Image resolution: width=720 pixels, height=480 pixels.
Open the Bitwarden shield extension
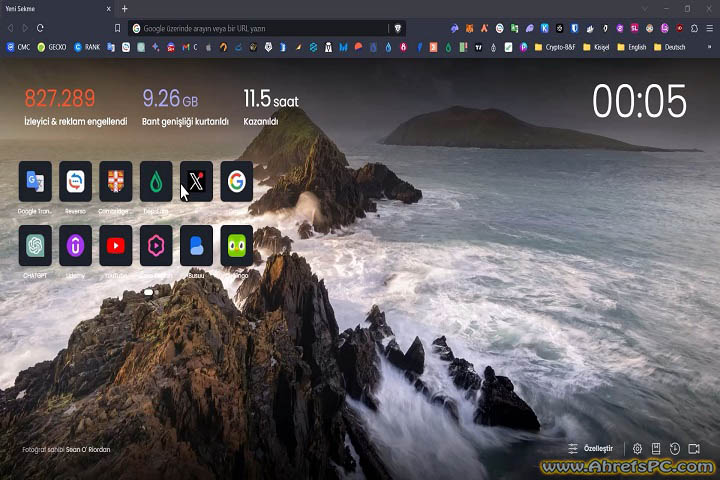574,28
